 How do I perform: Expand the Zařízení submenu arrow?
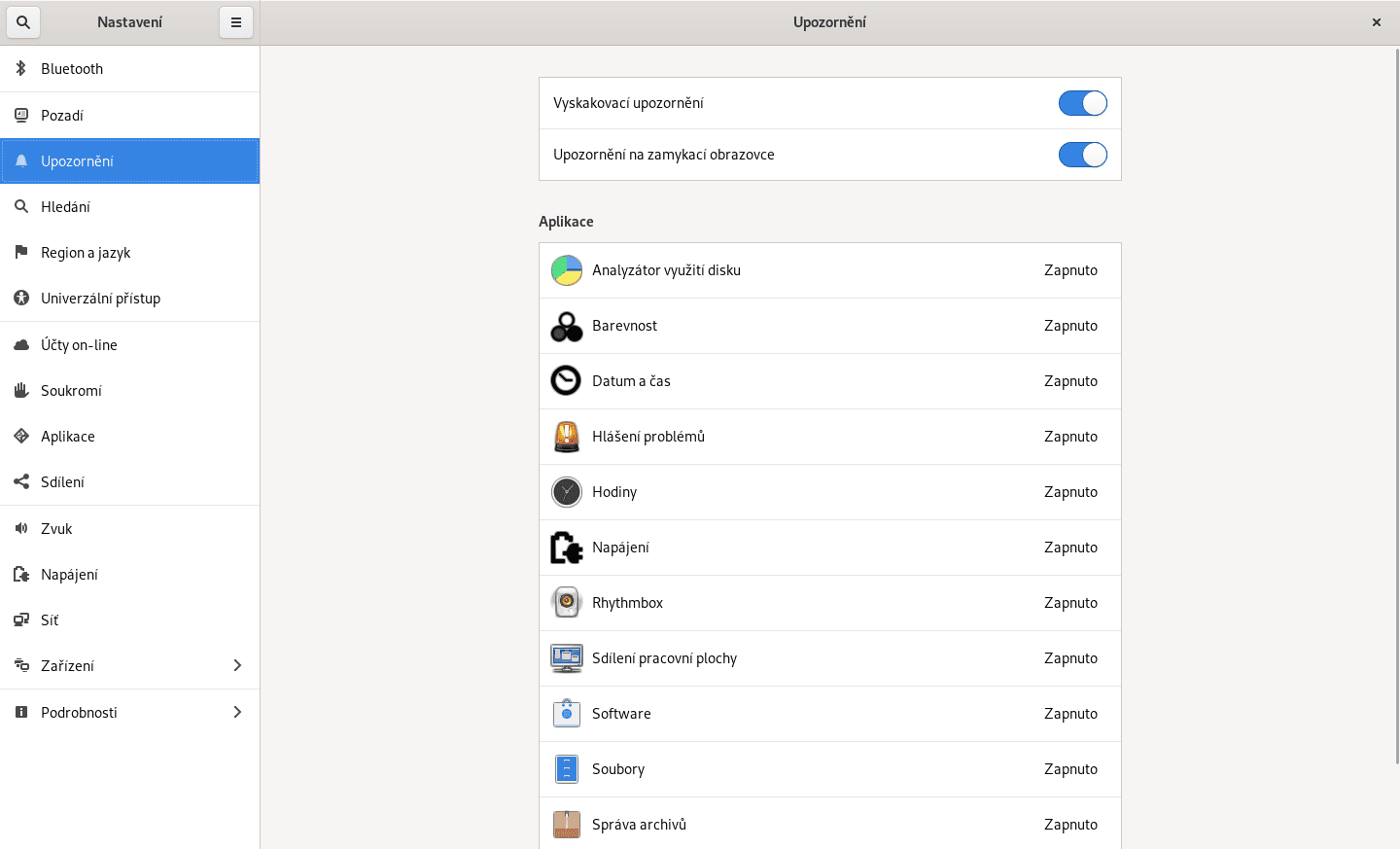(237, 665)
